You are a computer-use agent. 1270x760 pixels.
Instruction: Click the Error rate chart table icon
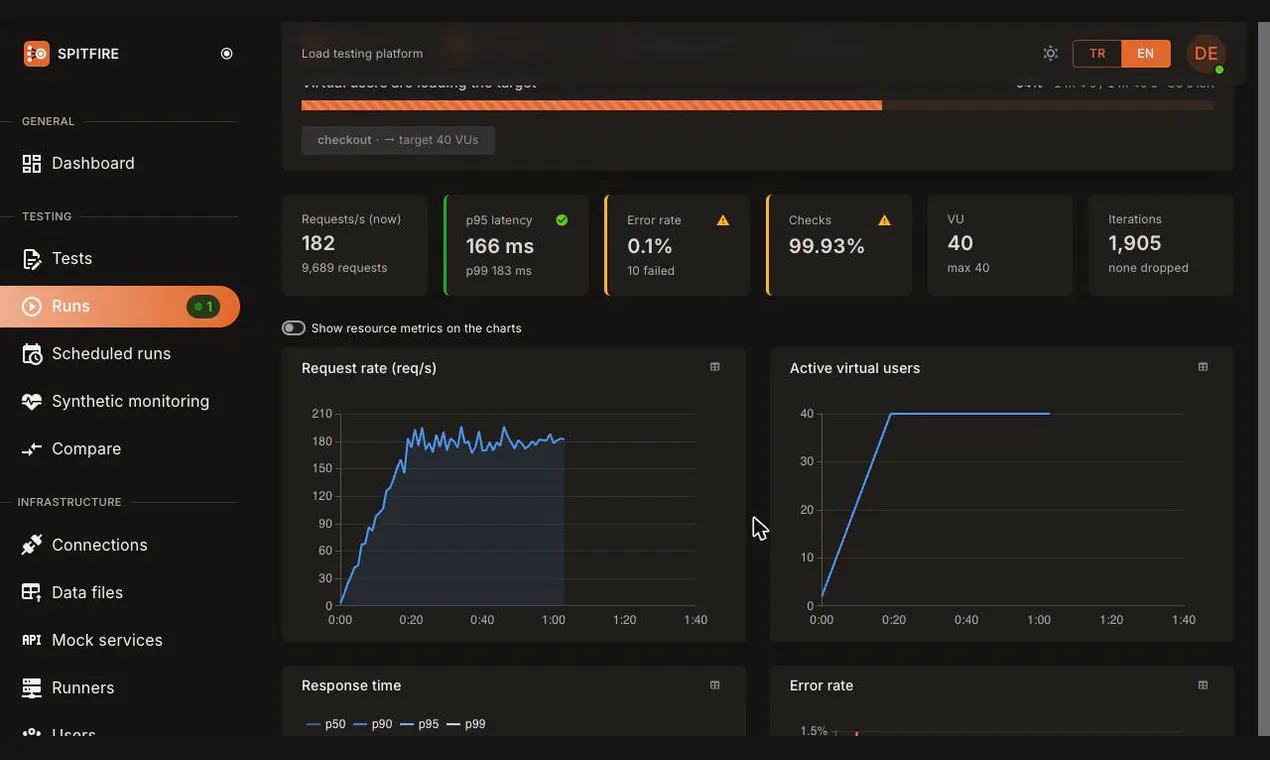pos(1203,685)
